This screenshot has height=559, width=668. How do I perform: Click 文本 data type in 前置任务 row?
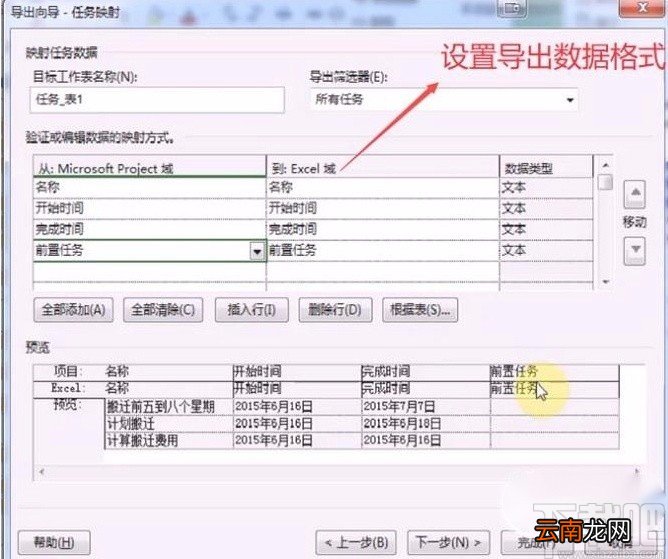pos(546,251)
